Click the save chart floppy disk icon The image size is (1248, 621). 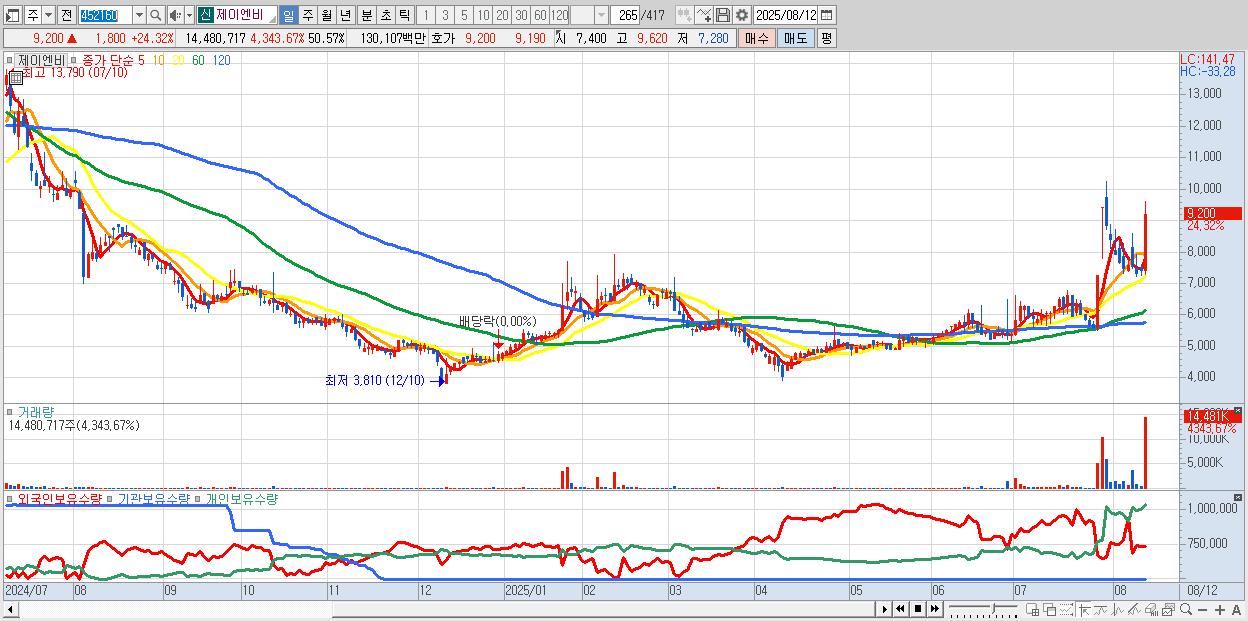click(x=722, y=15)
